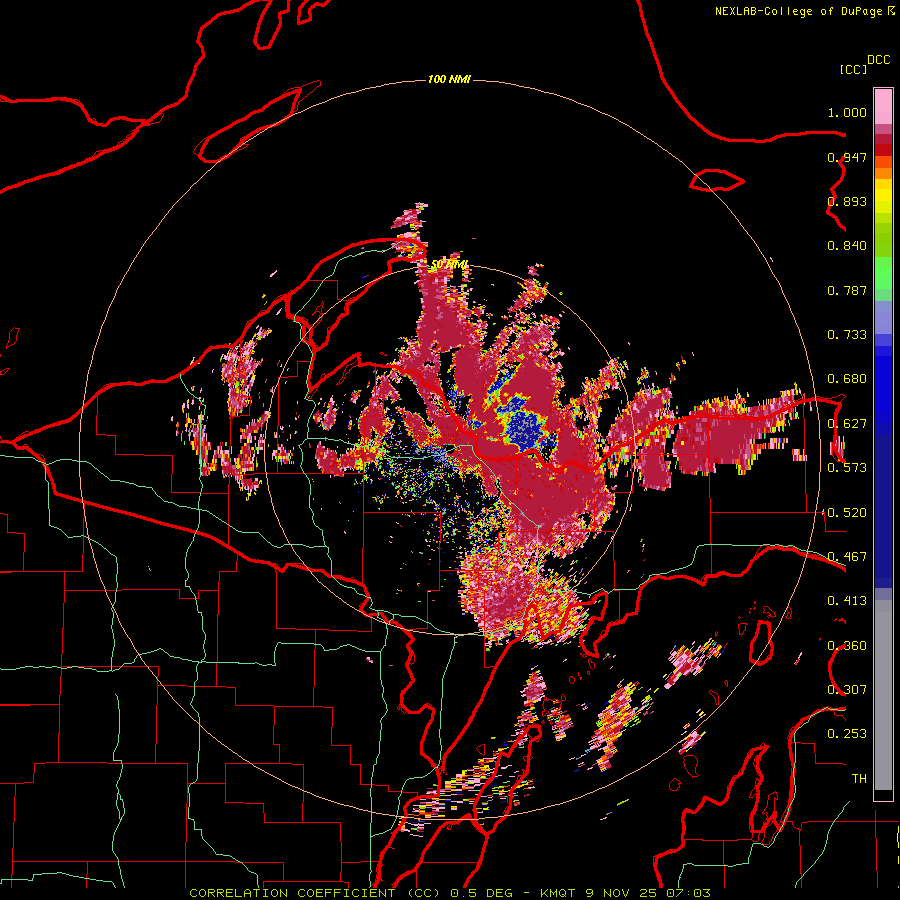900x900 pixels.
Task: Click the 100 NMI range ring label
Action: click(449, 79)
